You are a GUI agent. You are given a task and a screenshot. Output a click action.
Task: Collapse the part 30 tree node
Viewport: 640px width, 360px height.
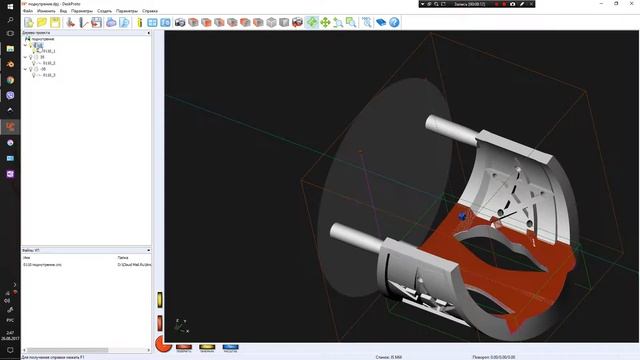pos(25,58)
